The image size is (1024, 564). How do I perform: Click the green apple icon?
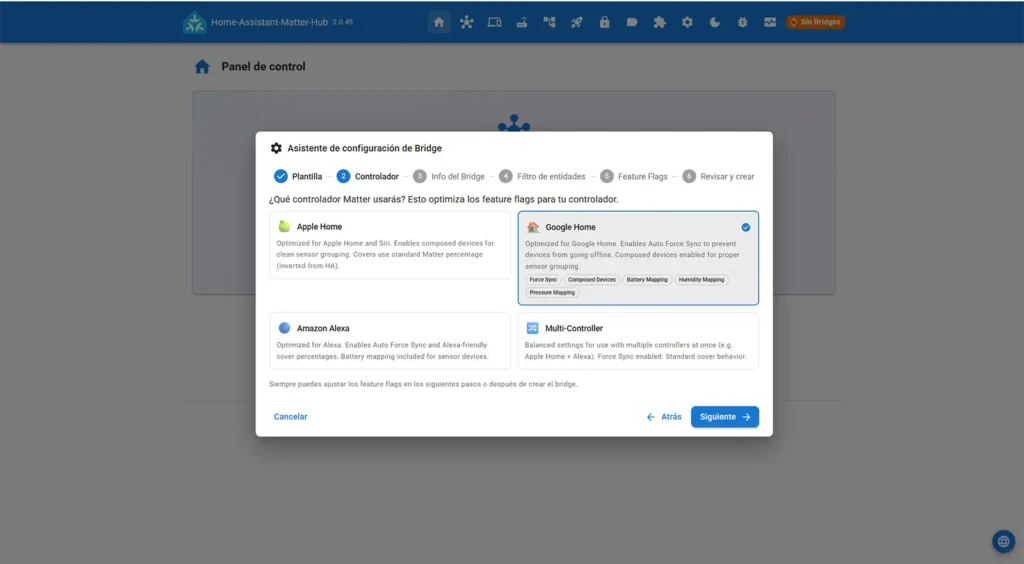284,227
